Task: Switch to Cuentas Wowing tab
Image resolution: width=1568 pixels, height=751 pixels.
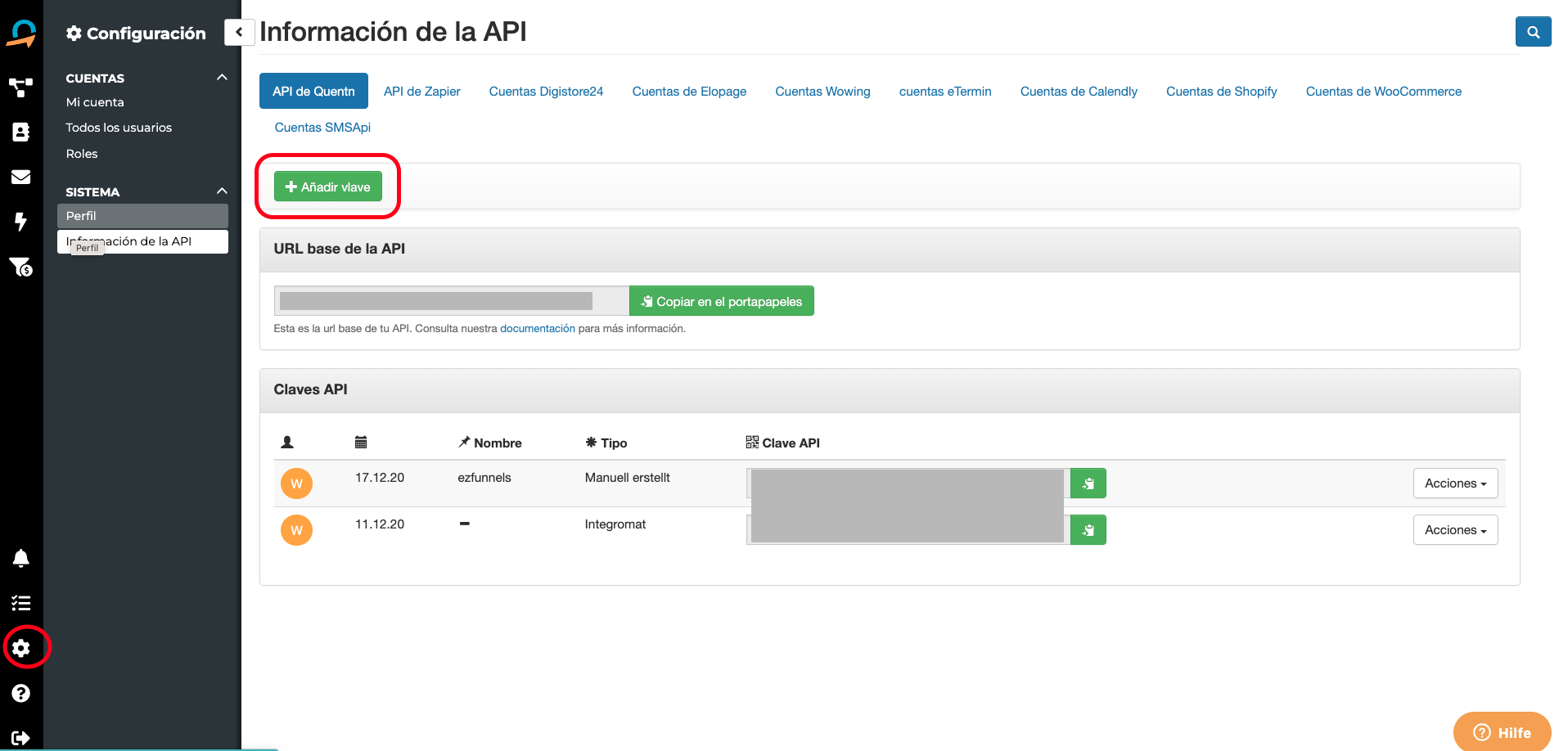Action: (822, 91)
